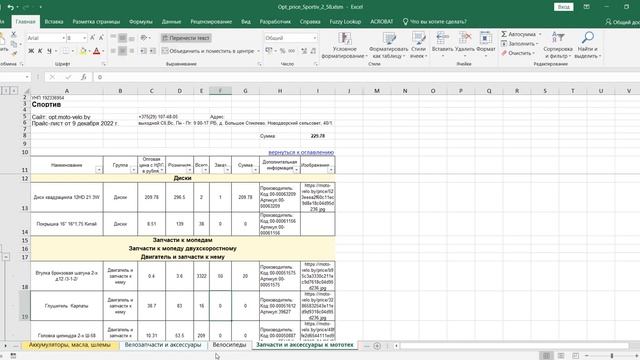Click the Автосумма sigma button
The image size is (640, 360).
coord(518,34)
